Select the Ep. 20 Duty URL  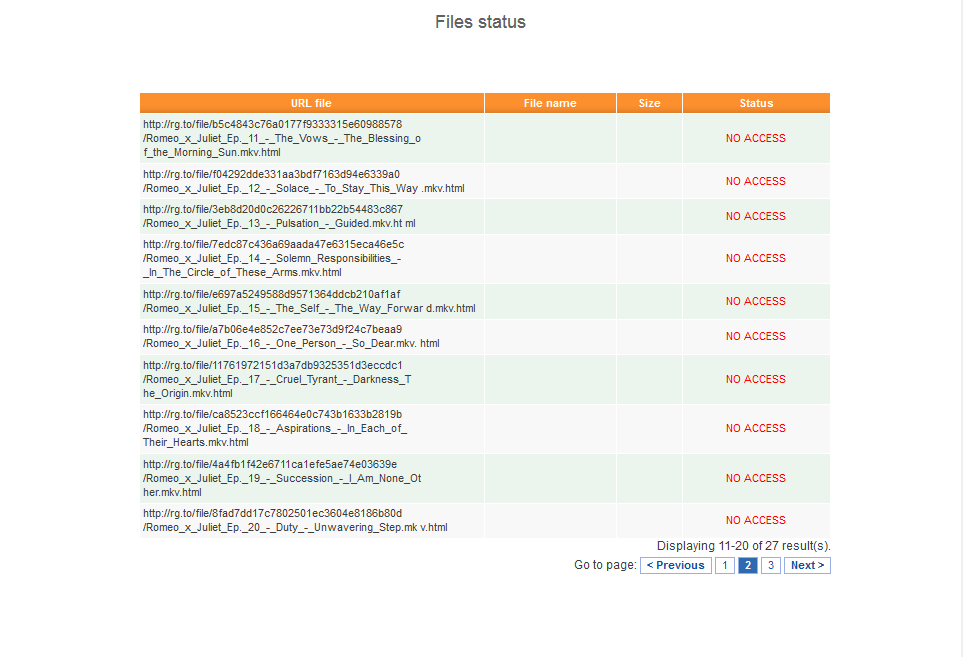(295, 520)
